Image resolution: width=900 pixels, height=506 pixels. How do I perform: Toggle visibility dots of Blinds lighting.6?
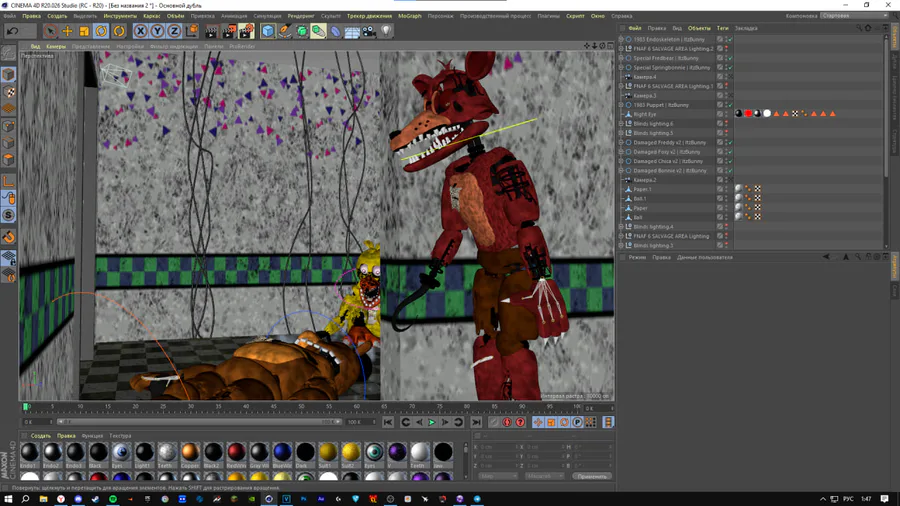click(727, 123)
